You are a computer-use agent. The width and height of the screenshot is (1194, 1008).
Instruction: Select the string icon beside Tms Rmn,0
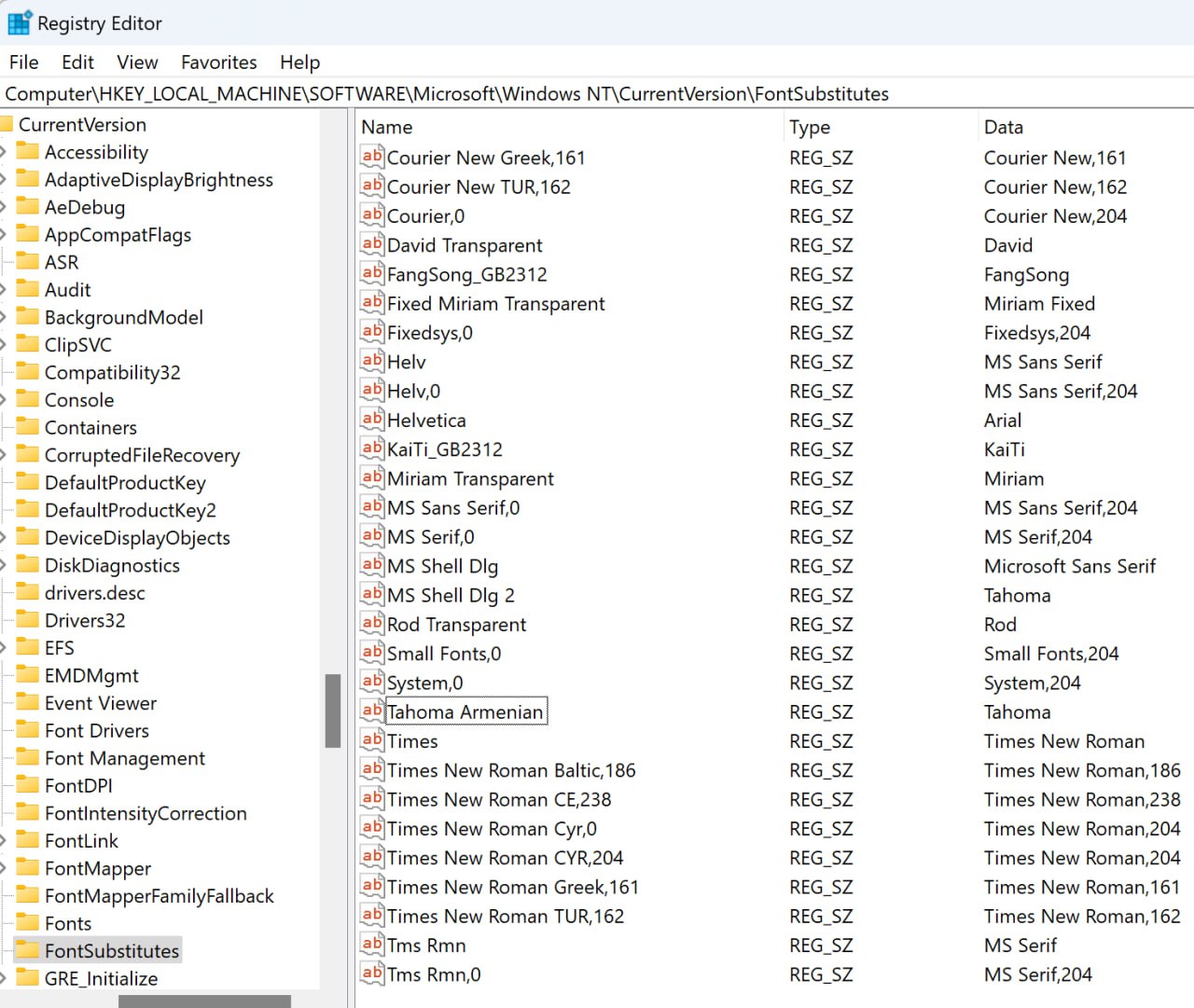pyautogui.click(x=372, y=973)
